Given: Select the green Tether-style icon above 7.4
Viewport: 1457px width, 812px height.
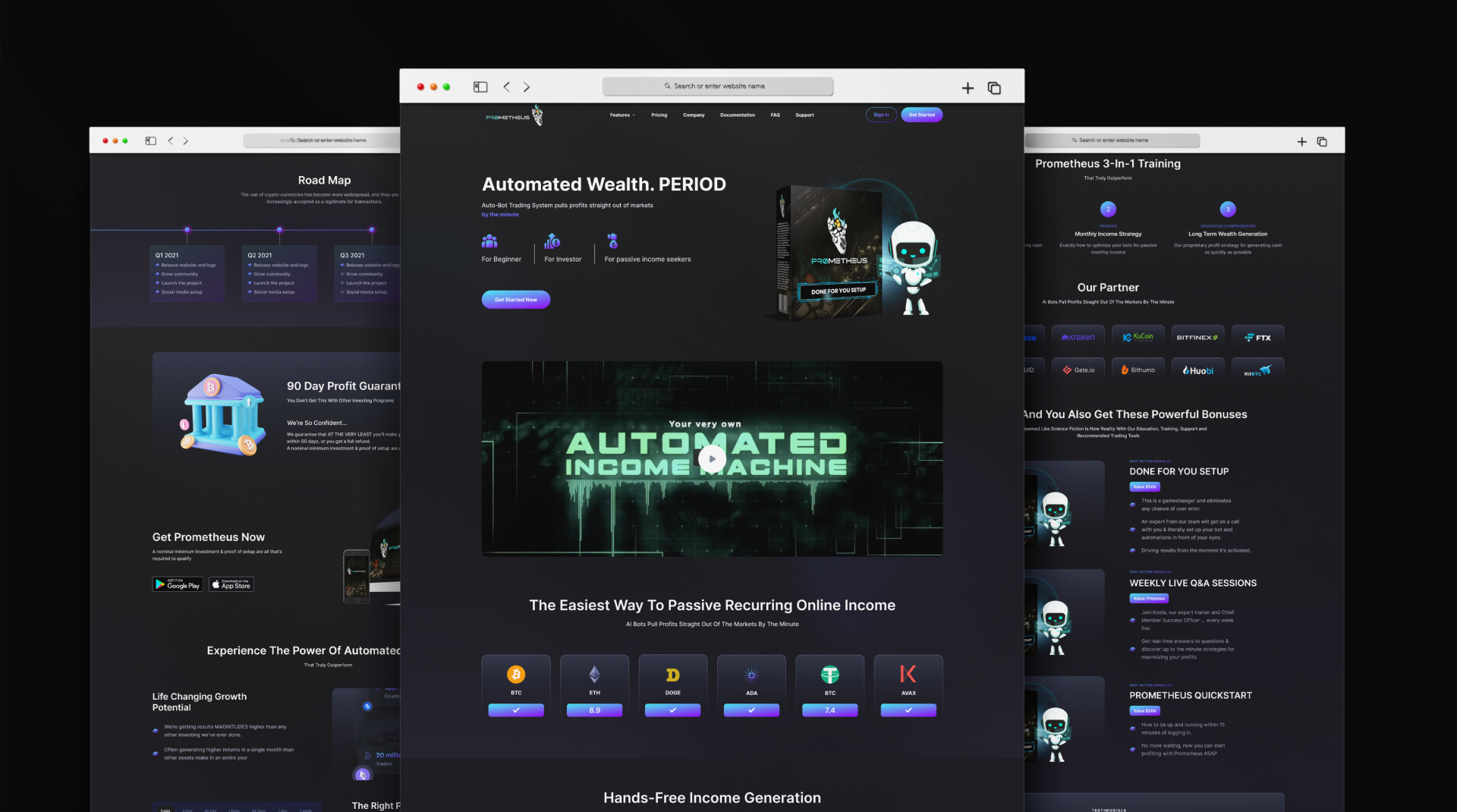Looking at the screenshot, I should [x=830, y=674].
